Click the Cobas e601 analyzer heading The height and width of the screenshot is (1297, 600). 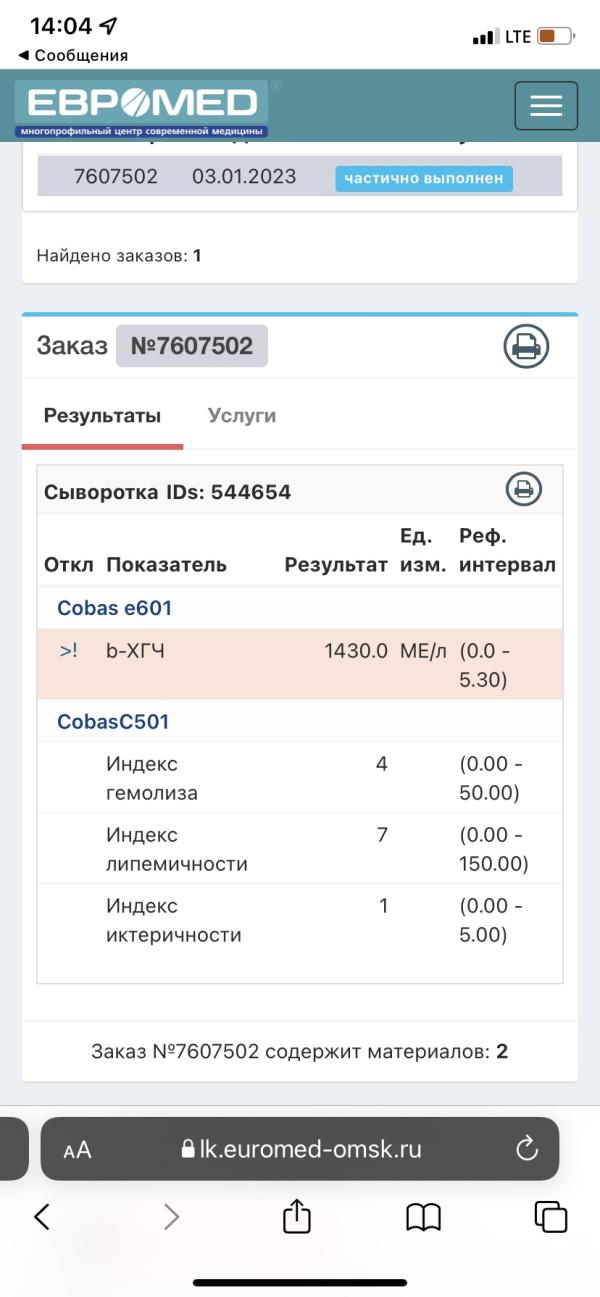click(x=115, y=608)
